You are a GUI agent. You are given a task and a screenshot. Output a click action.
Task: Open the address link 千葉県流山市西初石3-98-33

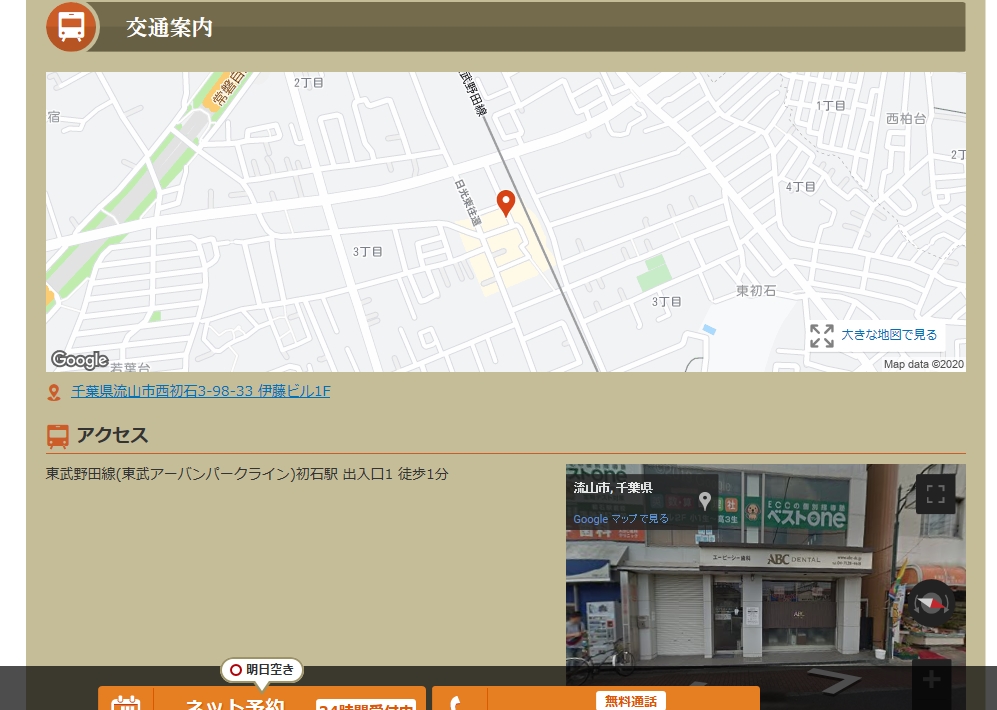[x=200, y=391]
